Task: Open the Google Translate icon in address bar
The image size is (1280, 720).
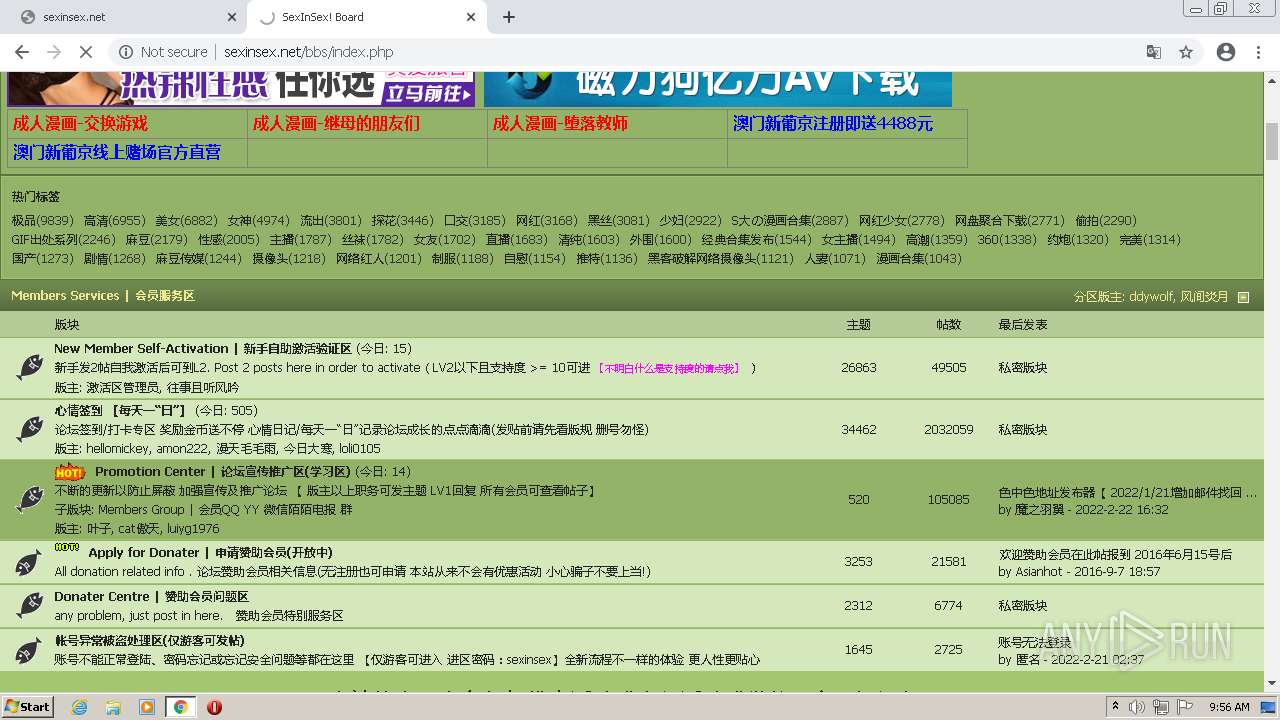Action: [x=1154, y=52]
